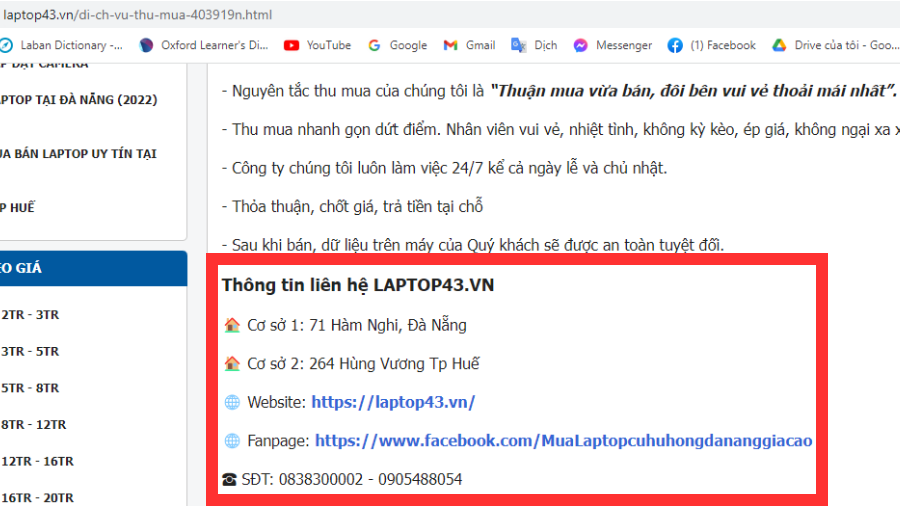Screen dimensions: 900x506
Task: Select the 16TR - 20TR price range
Action: 37,498
